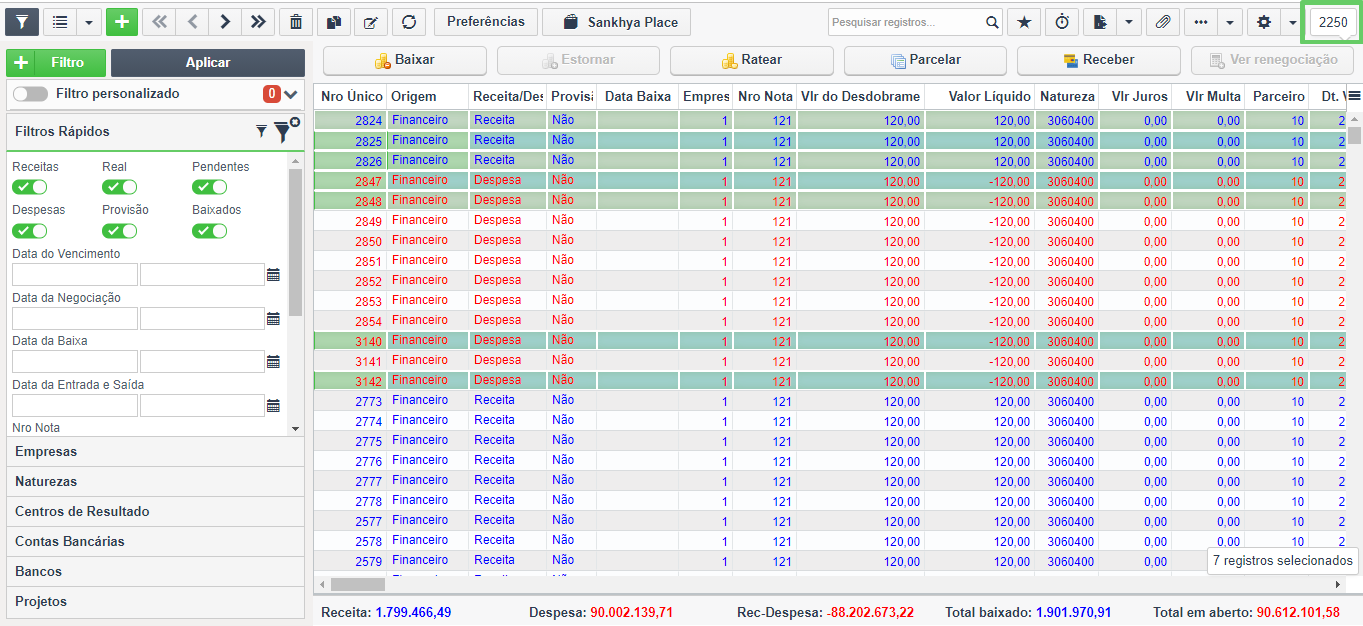Click the Baixar button

(x=405, y=60)
